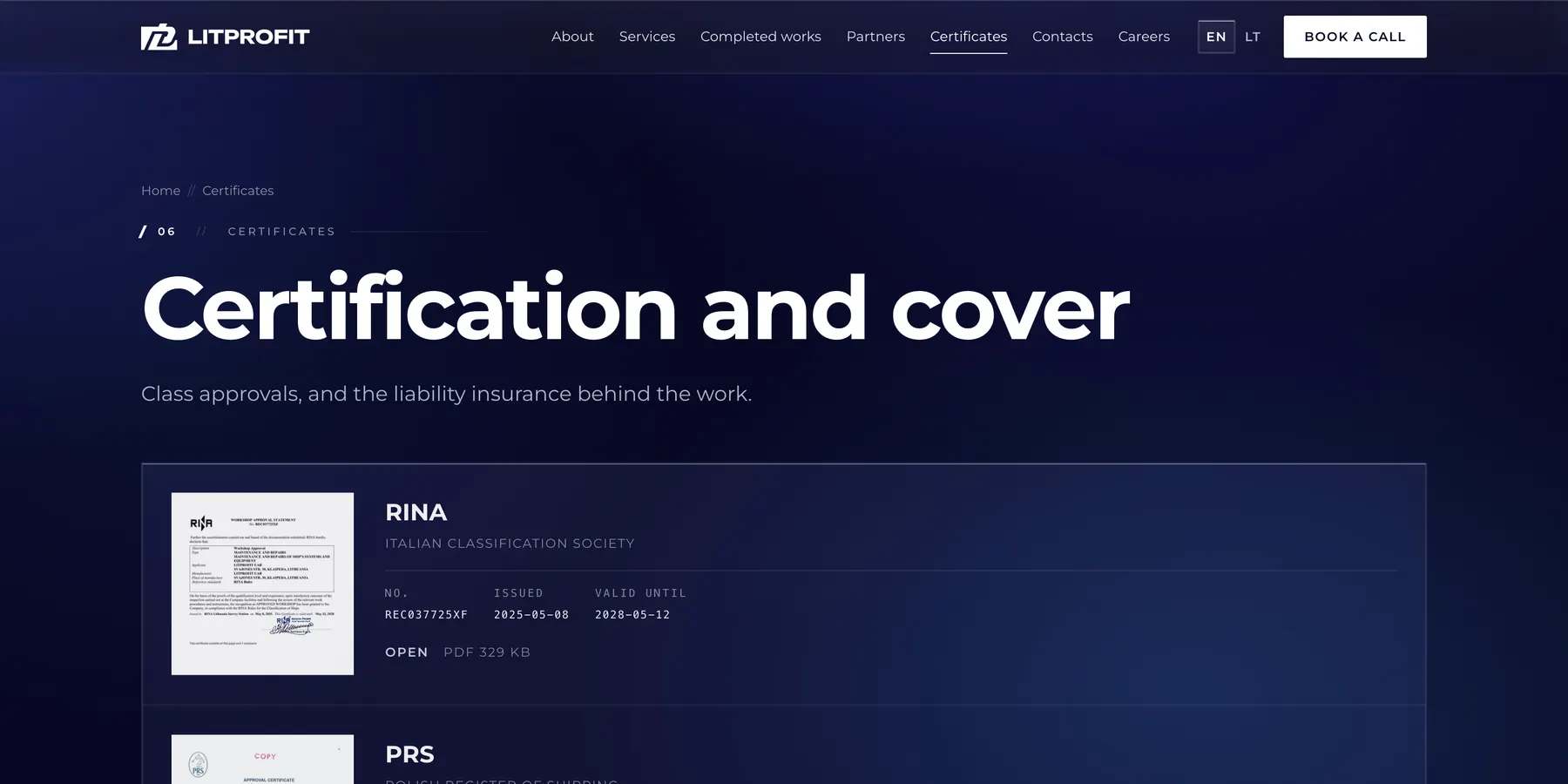This screenshot has height=784, width=1568.
Task: Open the RINA certificate PDF
Action: coord(406,652)
